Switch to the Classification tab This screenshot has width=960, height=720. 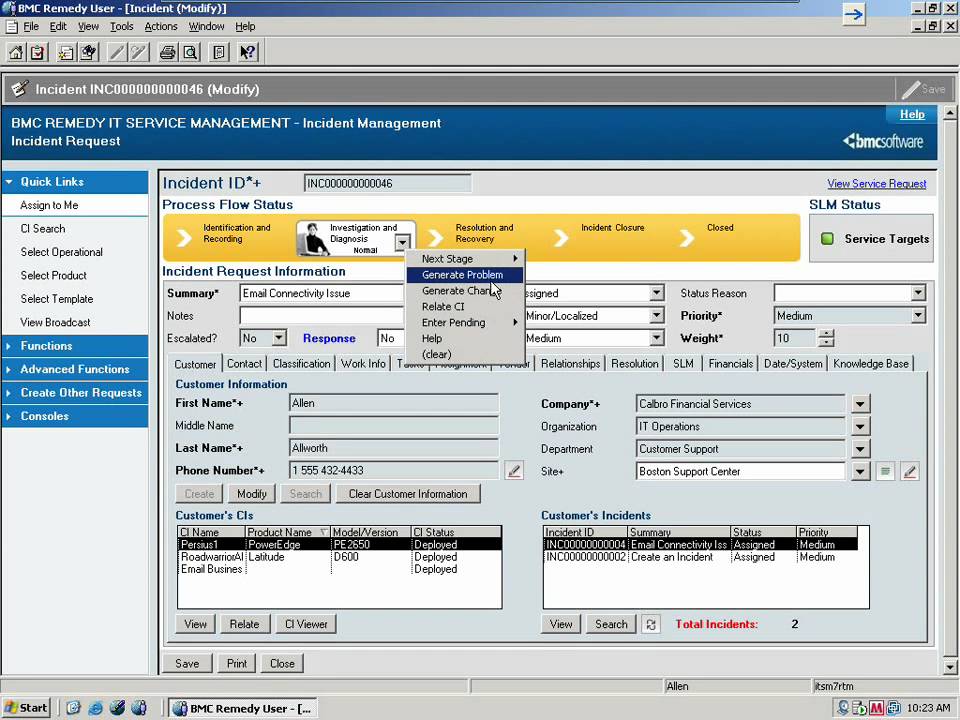coord(301,364)
